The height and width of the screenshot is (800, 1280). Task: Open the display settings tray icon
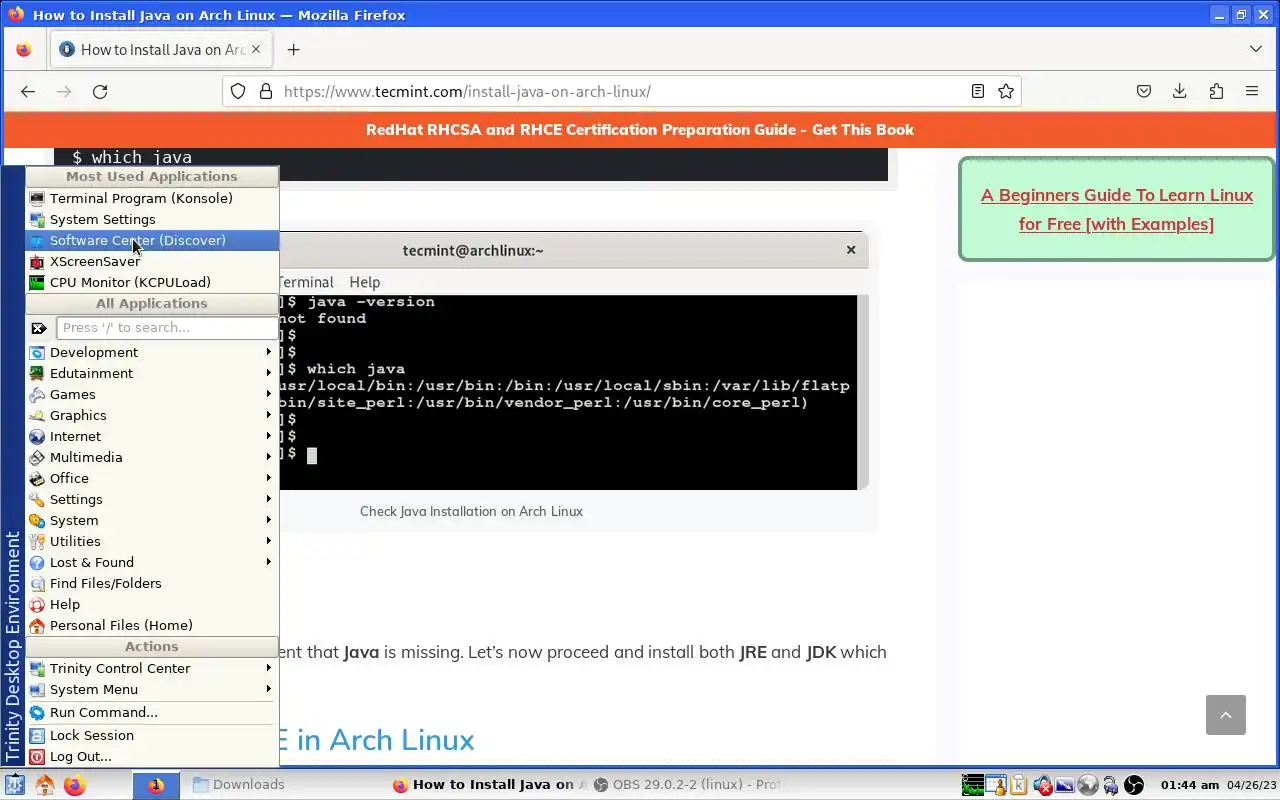[1065, 785]
